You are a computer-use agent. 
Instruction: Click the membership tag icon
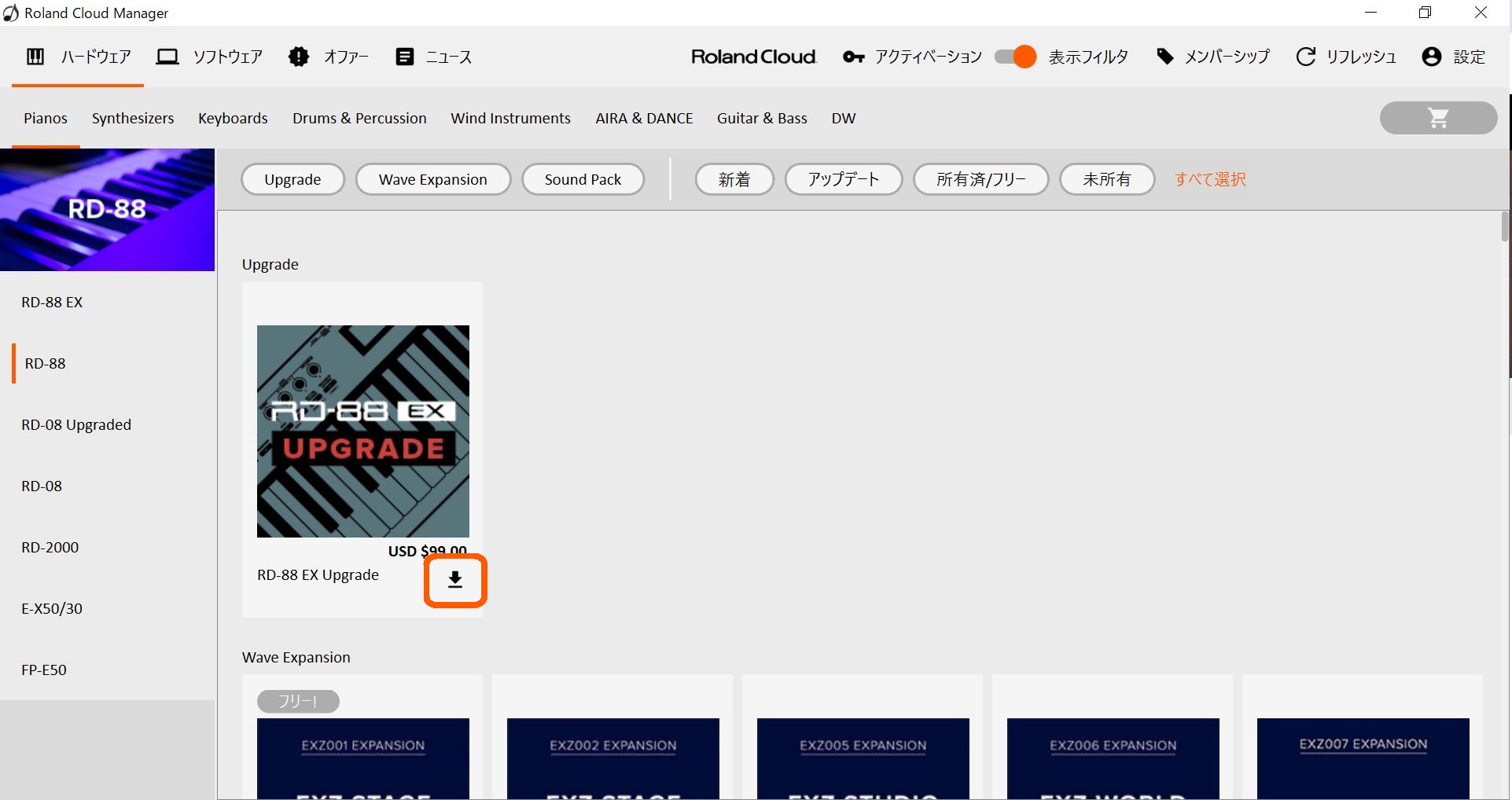tap(1165, 57)
